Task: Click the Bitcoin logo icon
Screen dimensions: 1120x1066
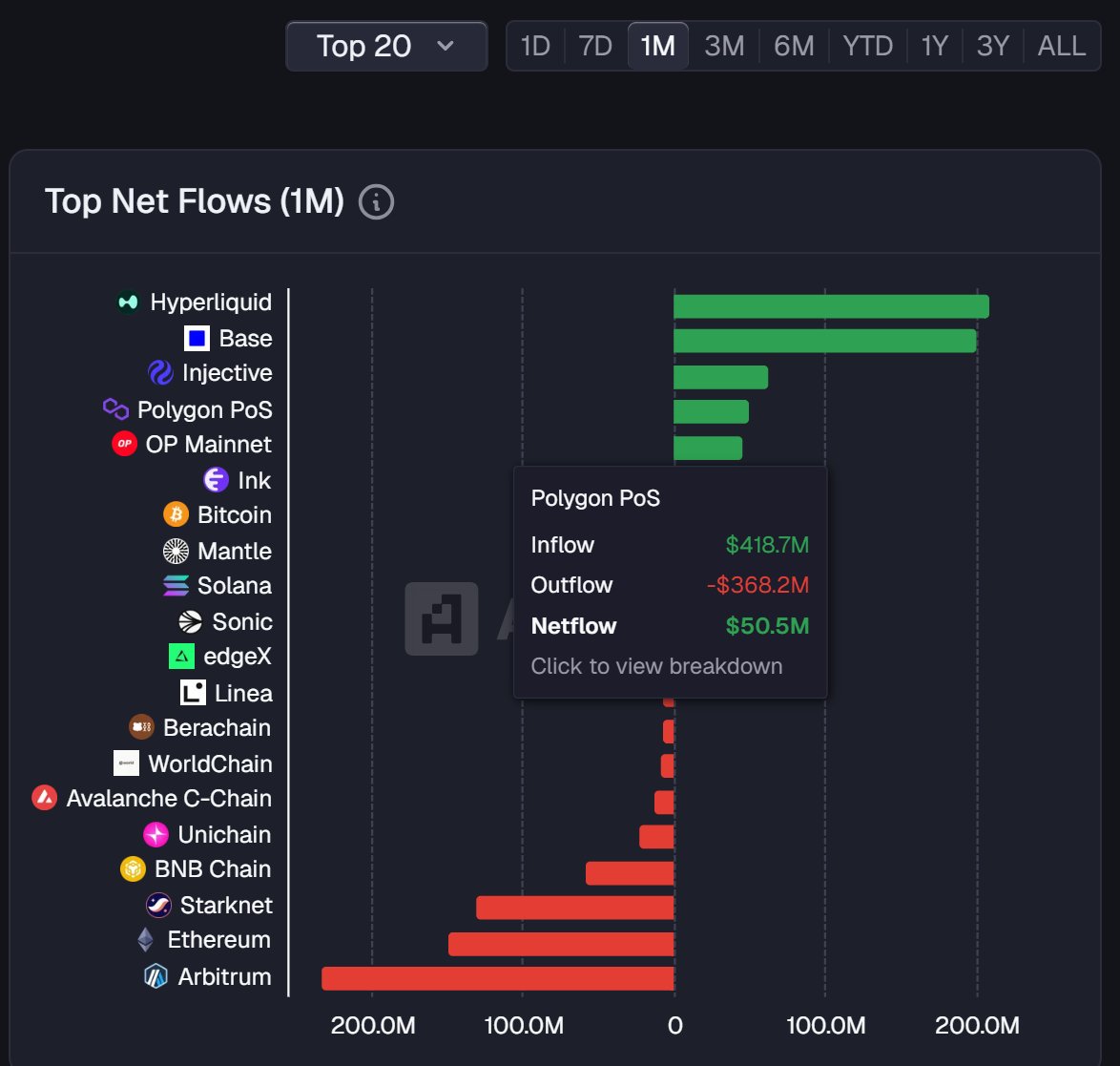Action: coord(176,515)
